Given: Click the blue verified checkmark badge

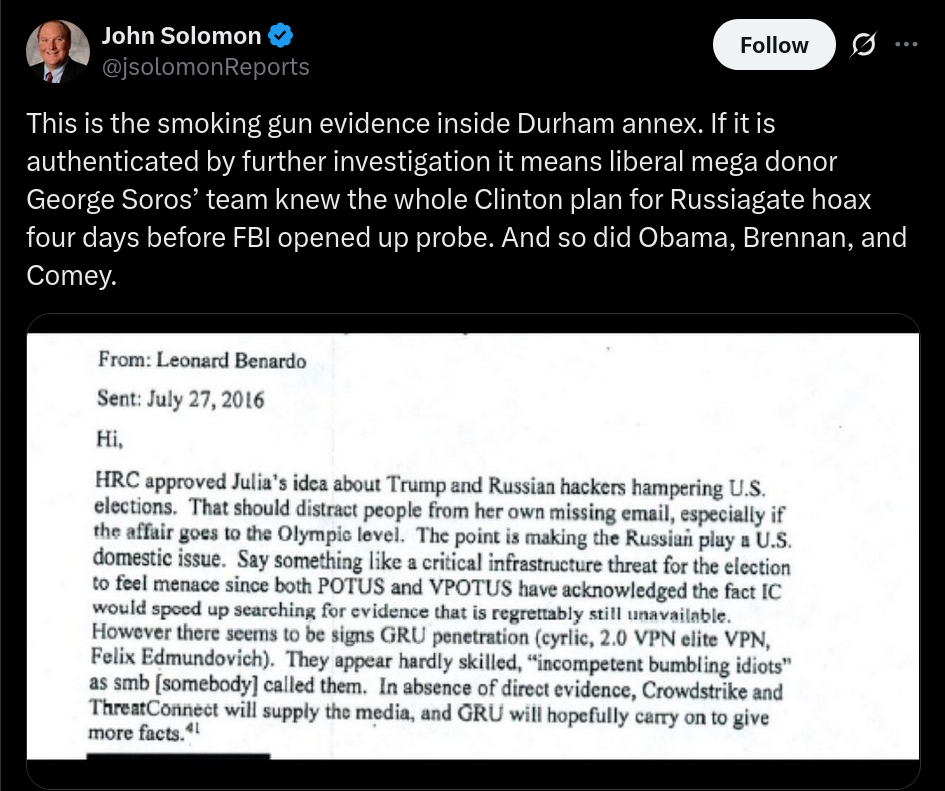Looking at the screenshot, I should click(280, 36).
